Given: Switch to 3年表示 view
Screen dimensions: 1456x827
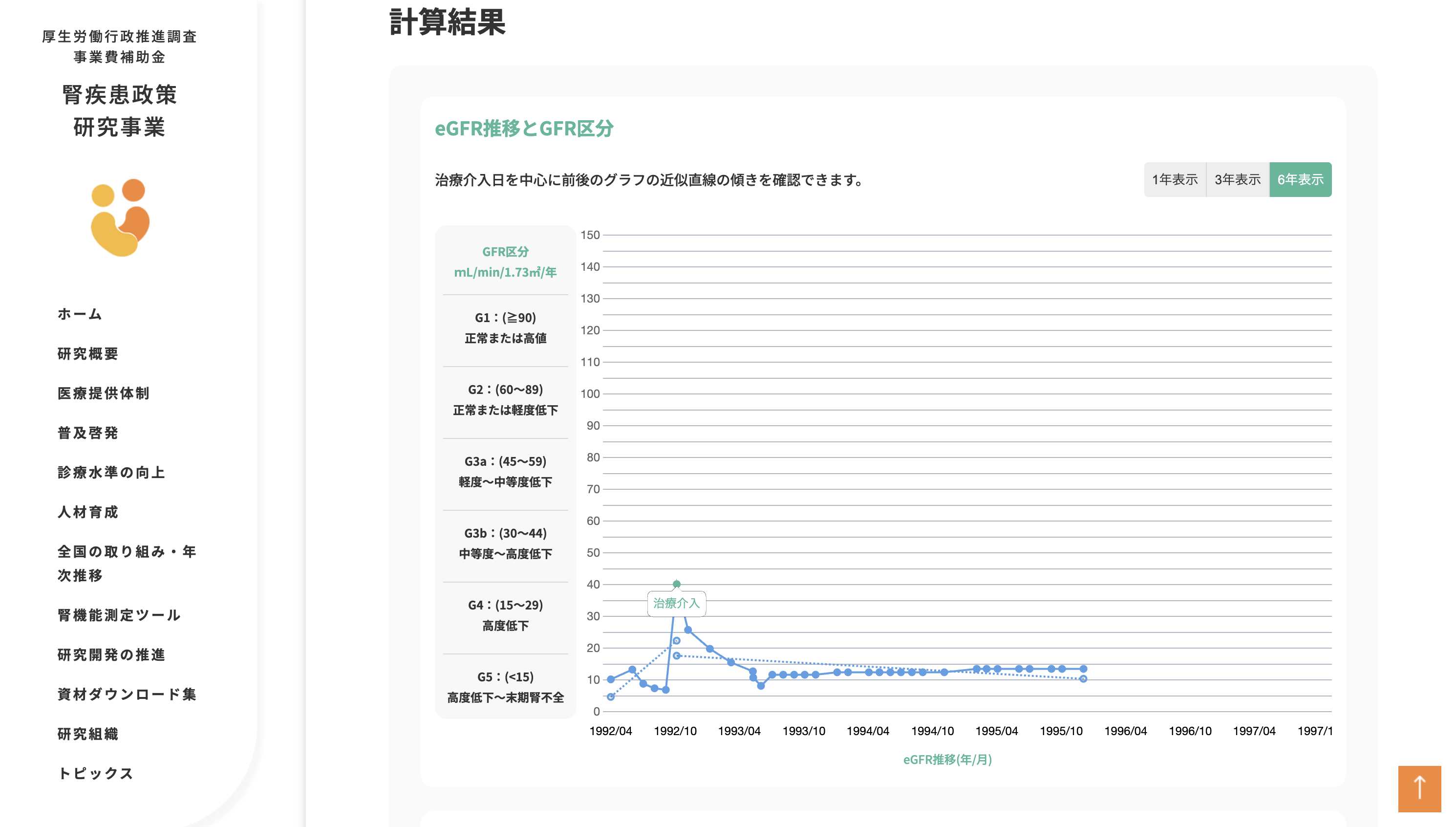Looking at the screenshot, I should coord(1237,179).
